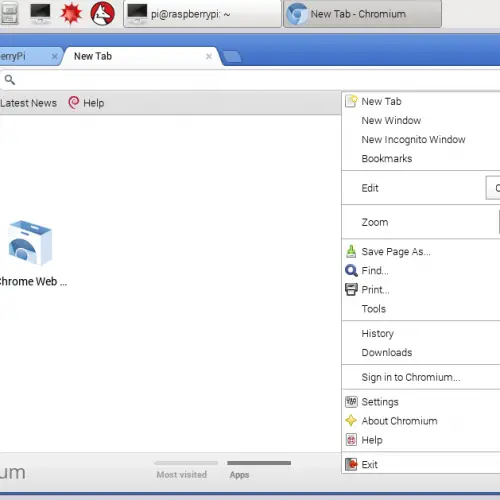Image resolution: width=500 pixels, height=500 pixels.
Task: Click the printer icon beside Print
Action: pyautogui.click(x=351, y=289)
